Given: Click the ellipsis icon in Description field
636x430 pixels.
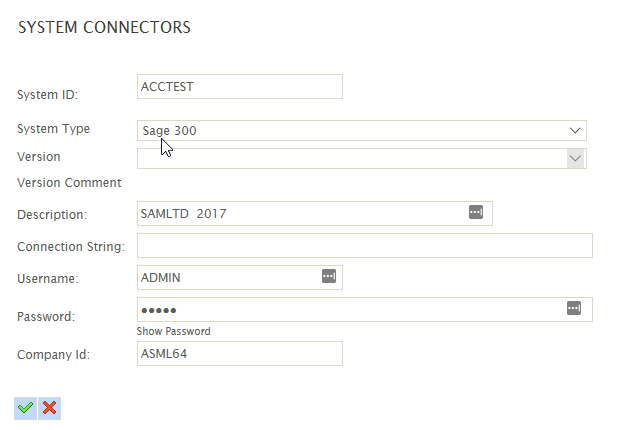Looking at the screenshot, I should pos(476,212).
